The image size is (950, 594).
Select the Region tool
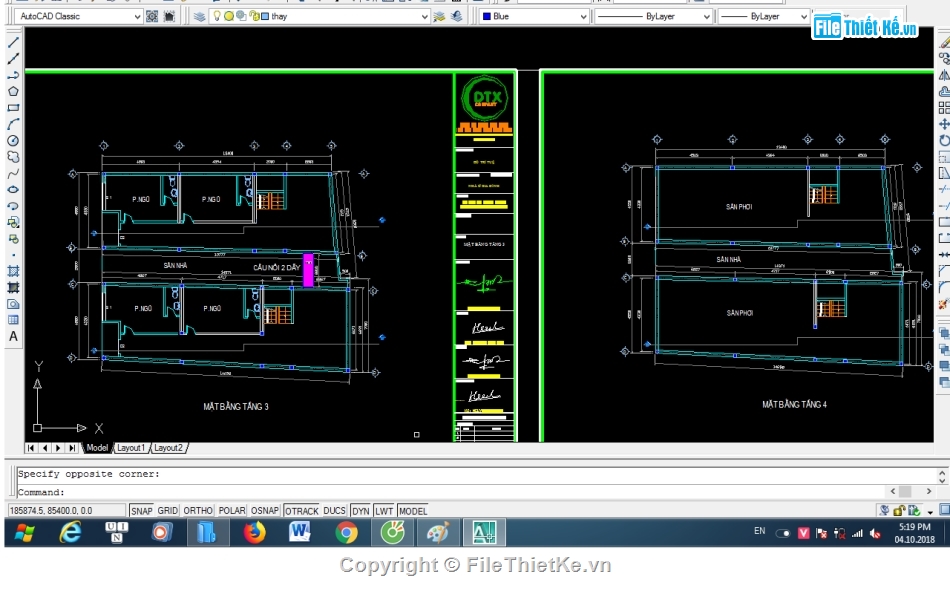click(x=13, y=304)
